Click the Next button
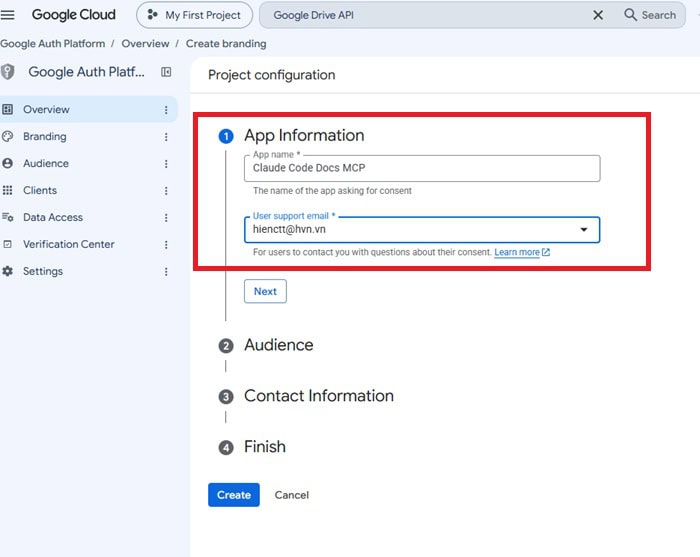 (265, 291)
